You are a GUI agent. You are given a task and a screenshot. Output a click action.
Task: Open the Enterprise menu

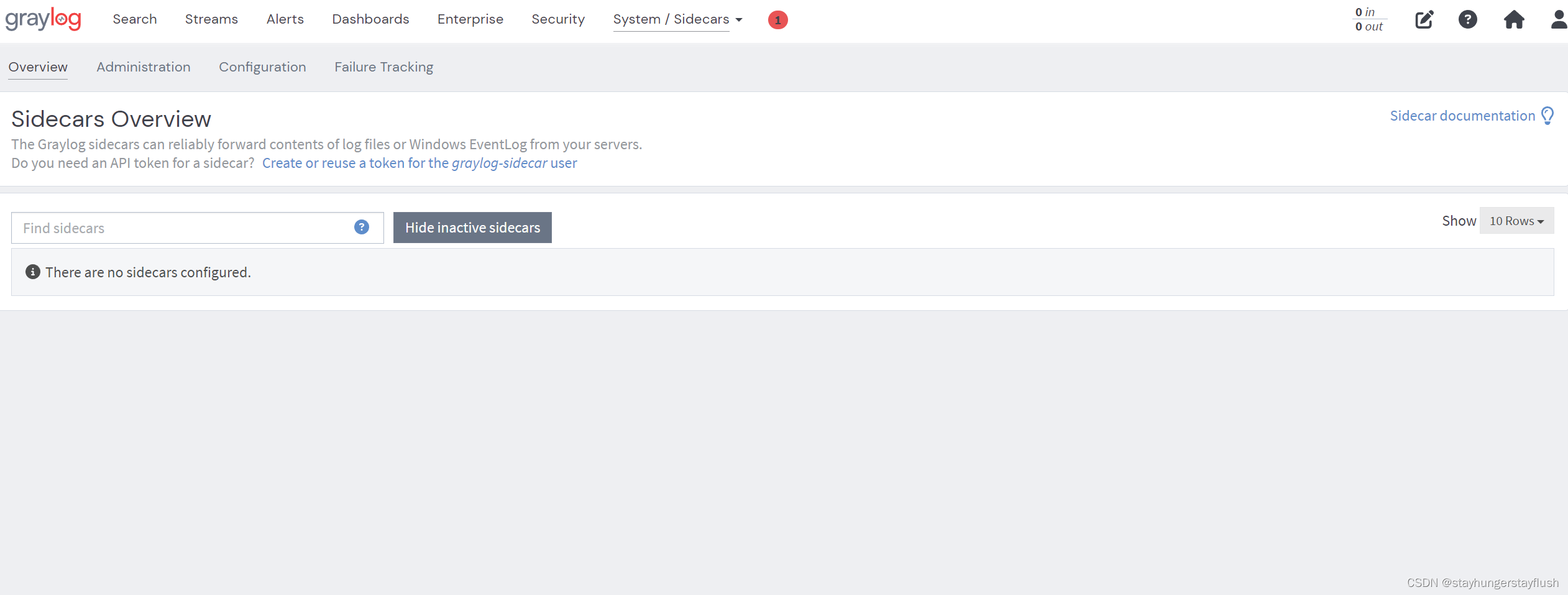coord(470,19)
